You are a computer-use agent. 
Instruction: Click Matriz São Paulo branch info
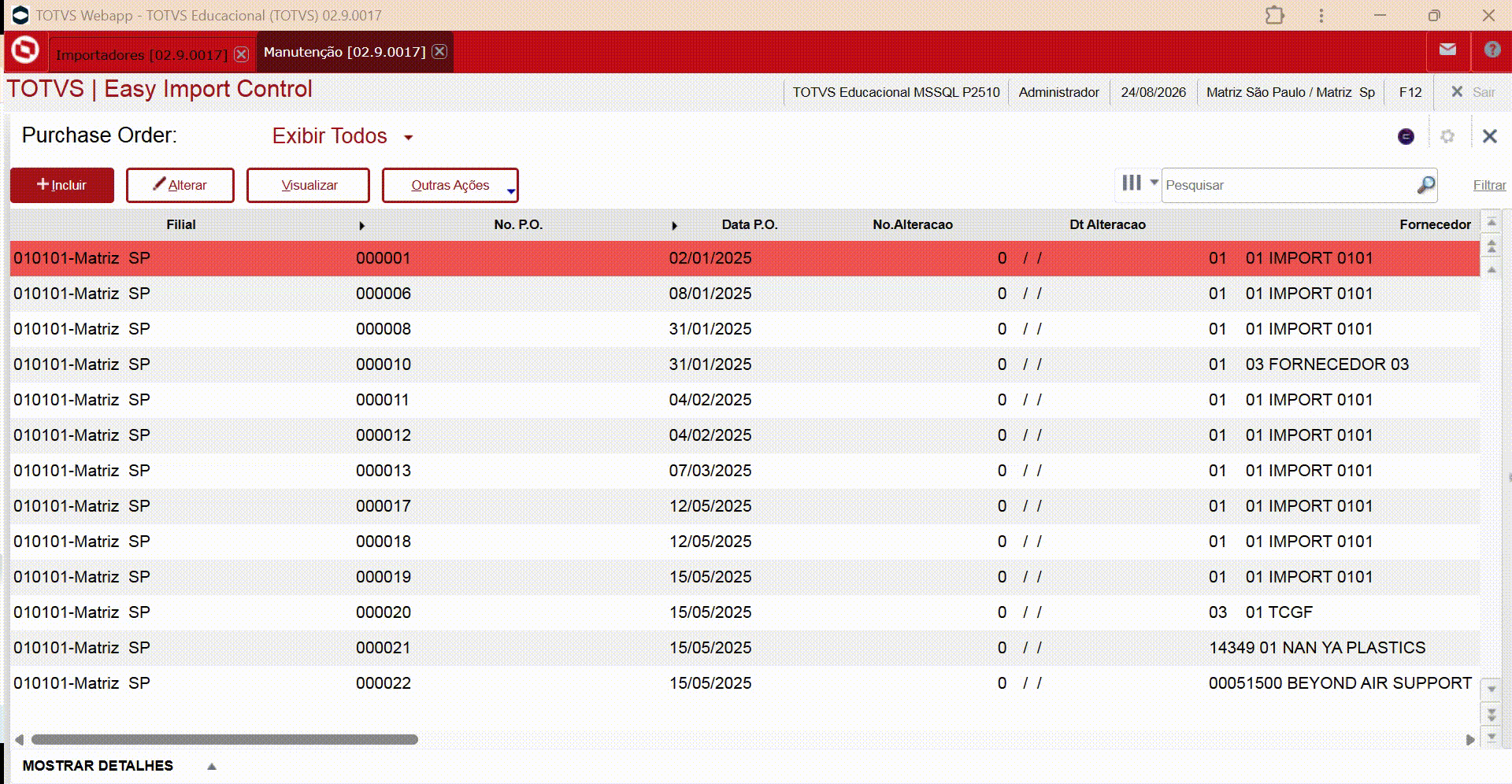(1290, 92)
